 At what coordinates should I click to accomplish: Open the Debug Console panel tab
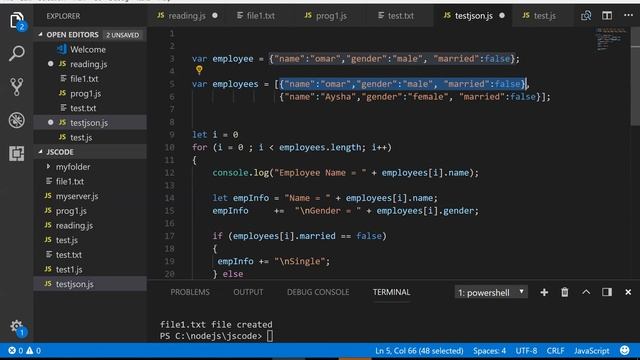(x=318, y=292)
